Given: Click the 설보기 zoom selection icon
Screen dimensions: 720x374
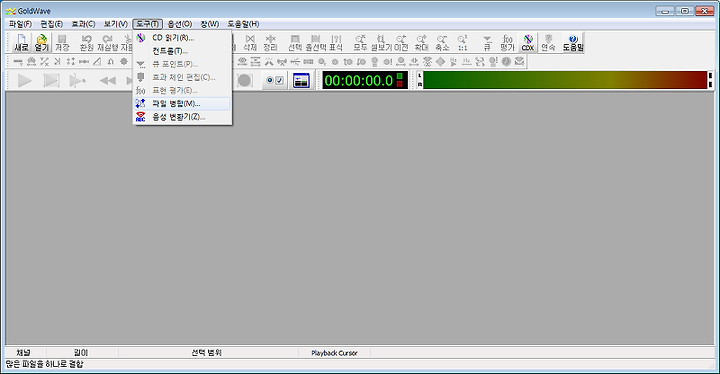Looking at the screenshot, I should (x=381, y=42).
